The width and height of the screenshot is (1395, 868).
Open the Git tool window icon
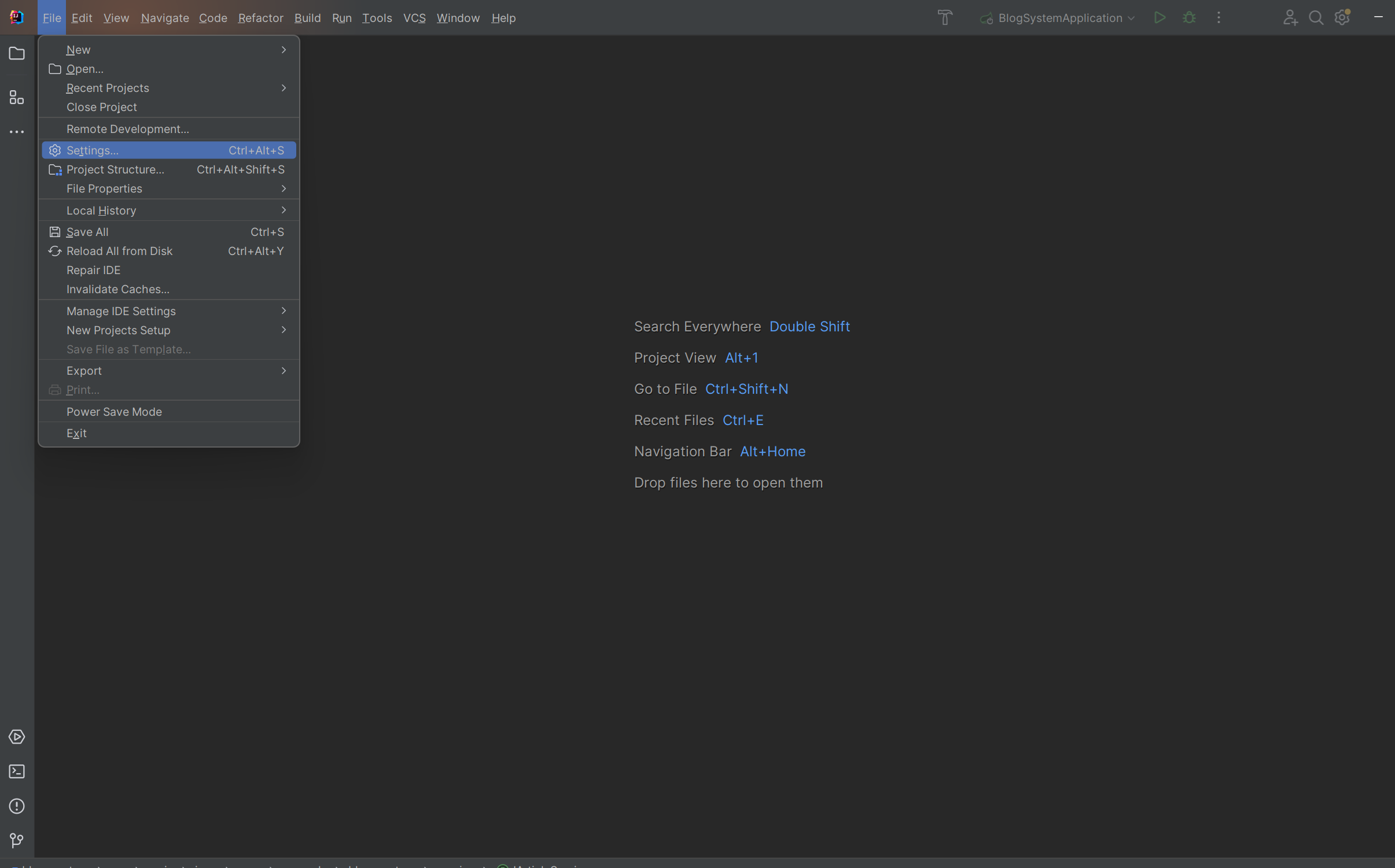pos(17,840)
